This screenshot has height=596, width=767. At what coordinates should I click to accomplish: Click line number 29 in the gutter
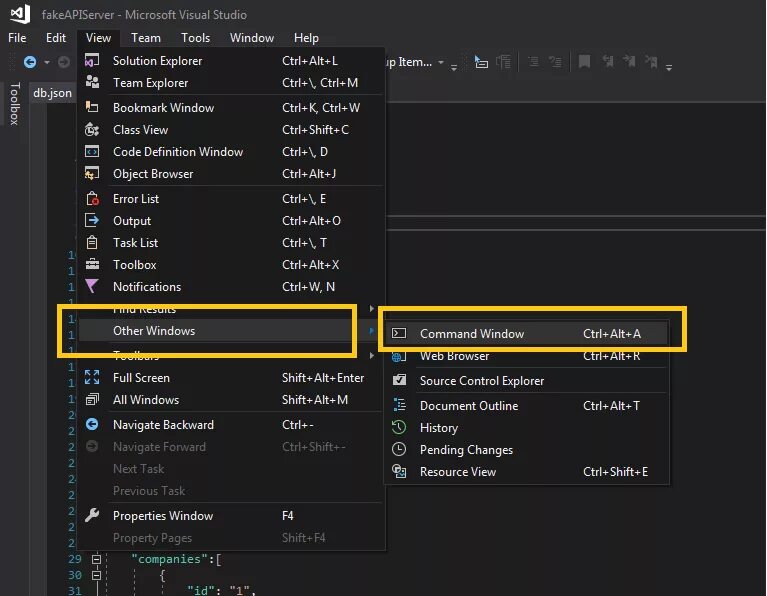tap(75, 559)
